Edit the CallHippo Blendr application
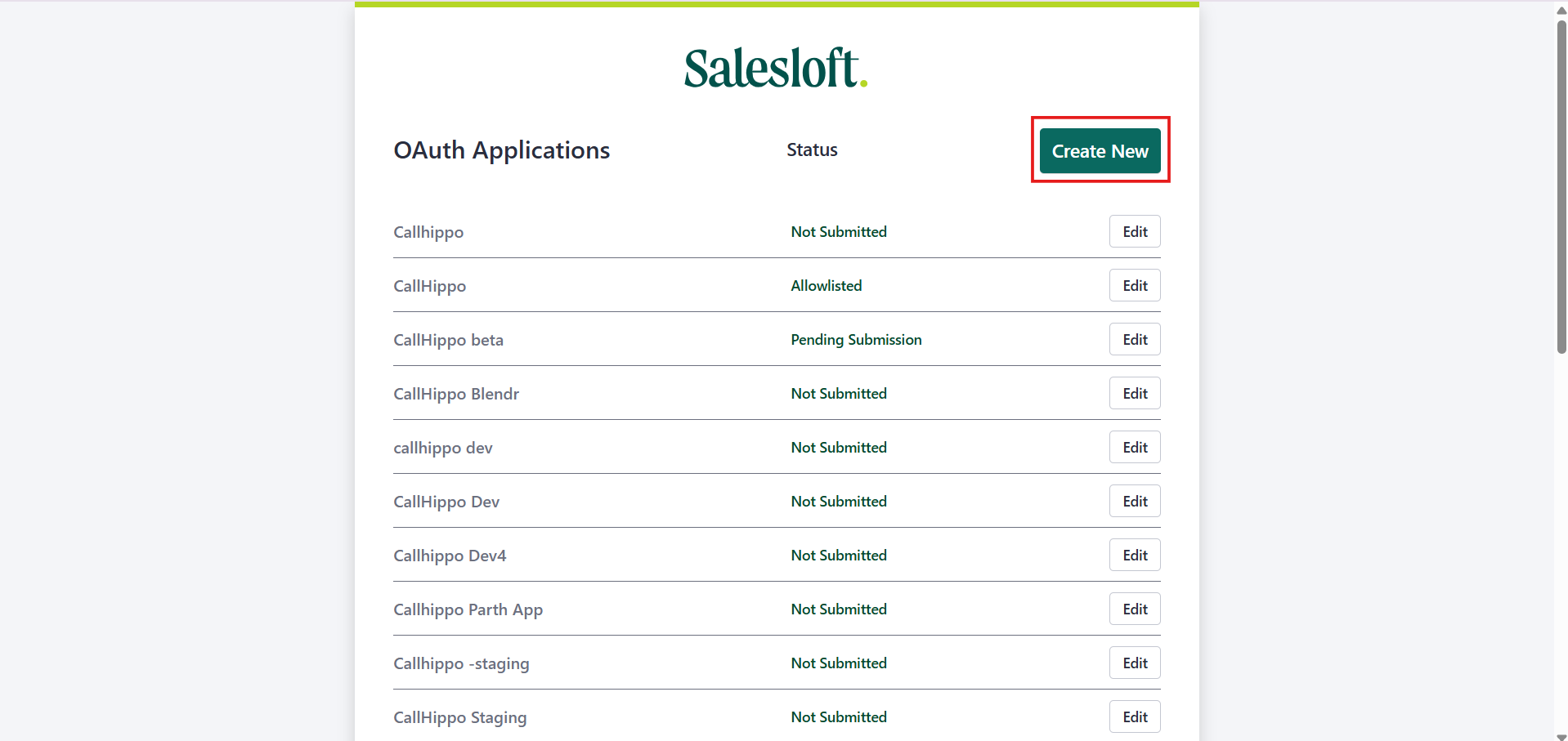Image resolution: width=1568 pixels, height=741 pixels. [1135, 393]
